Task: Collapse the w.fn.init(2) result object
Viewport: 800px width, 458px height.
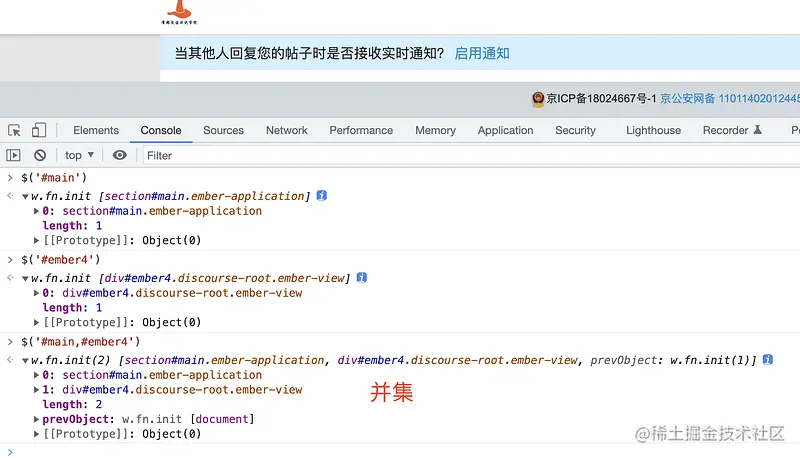Action: (25, 361)
